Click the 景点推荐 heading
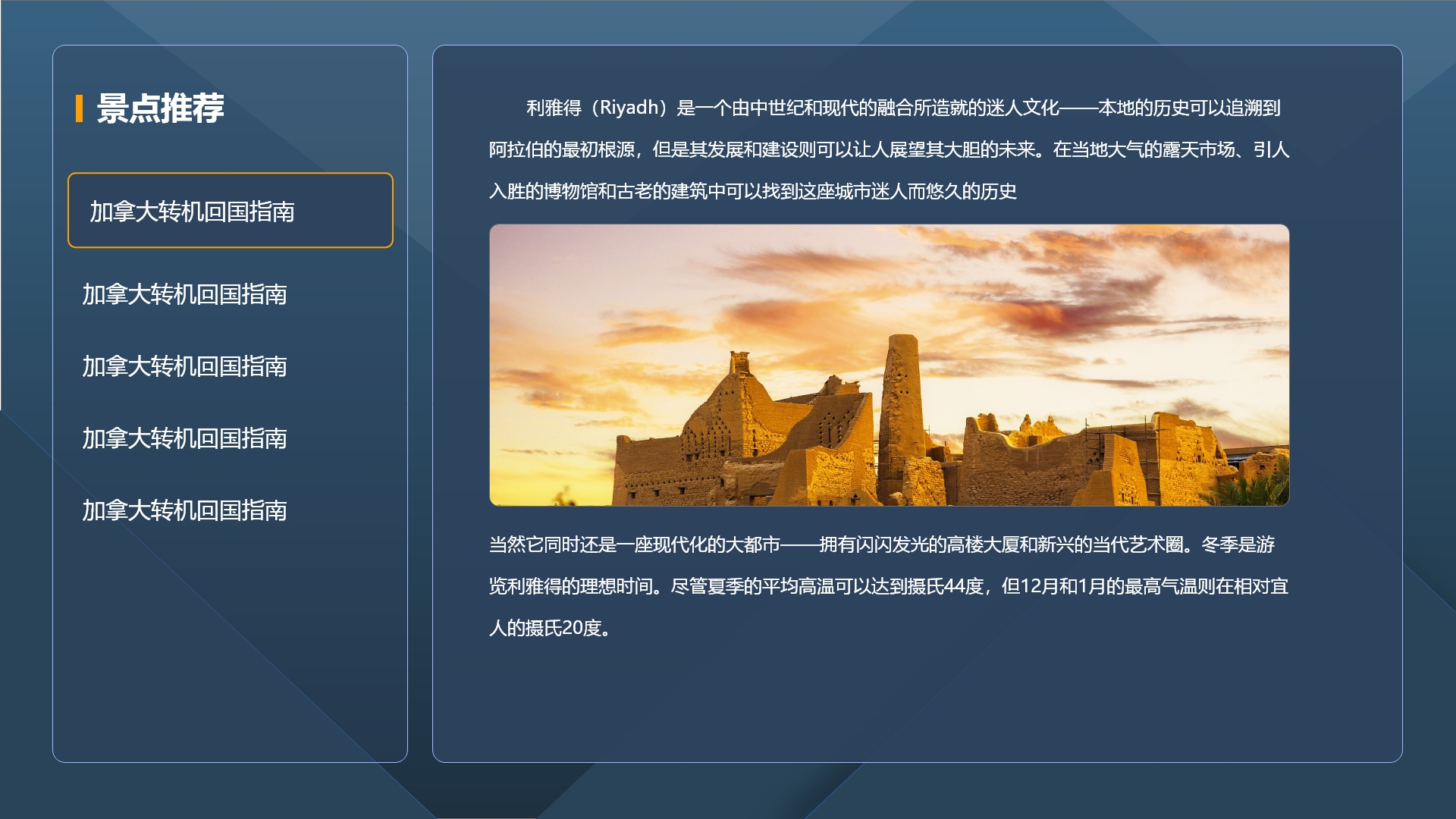This screenshot has height=819, width=1456. pos(160,108)
